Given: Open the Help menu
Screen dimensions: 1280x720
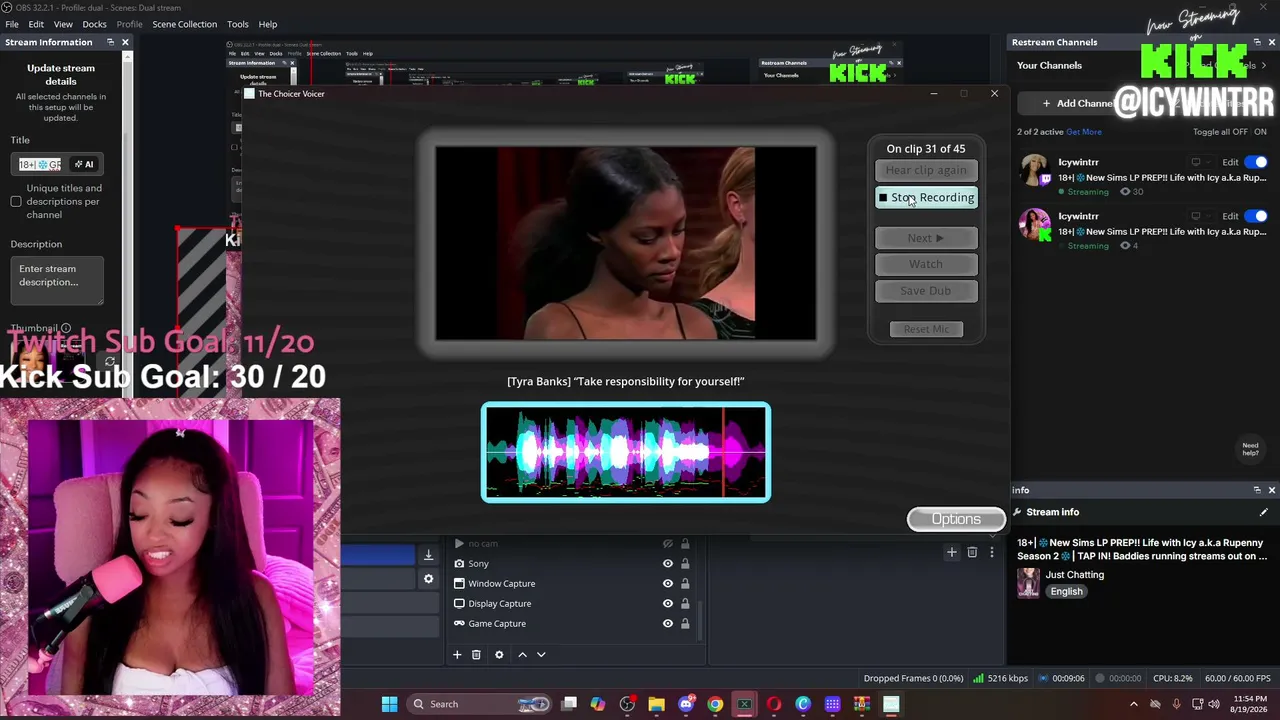Looking at the screenshot, I should click(268, 24).
